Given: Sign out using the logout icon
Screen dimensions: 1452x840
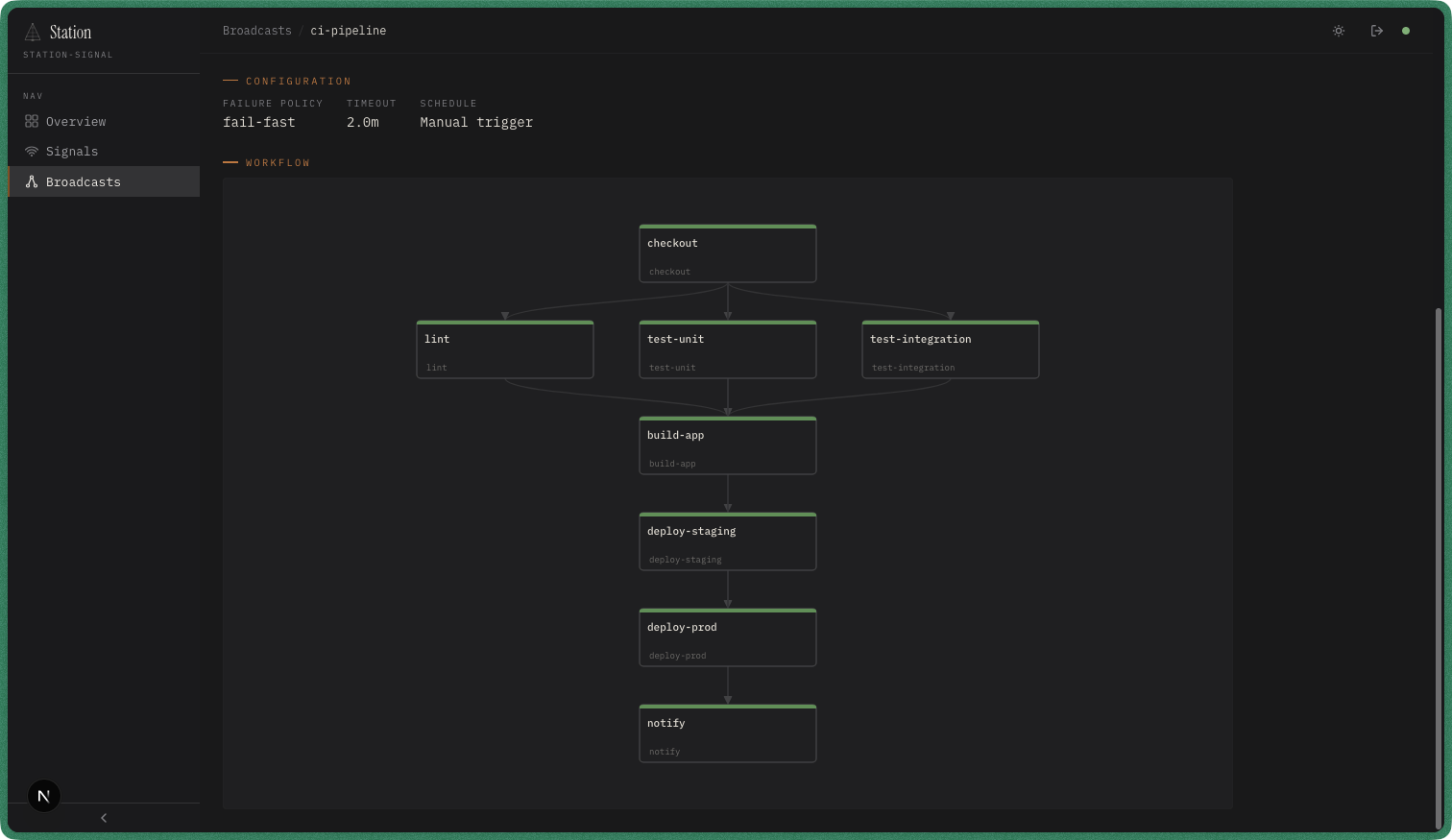Looking at the screenshot, I should 1376,30.
